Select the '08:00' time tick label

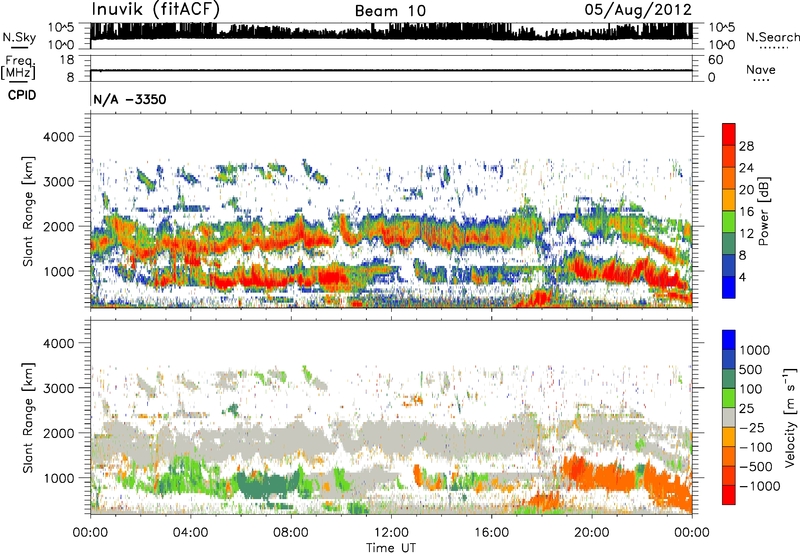coord(291,533)
